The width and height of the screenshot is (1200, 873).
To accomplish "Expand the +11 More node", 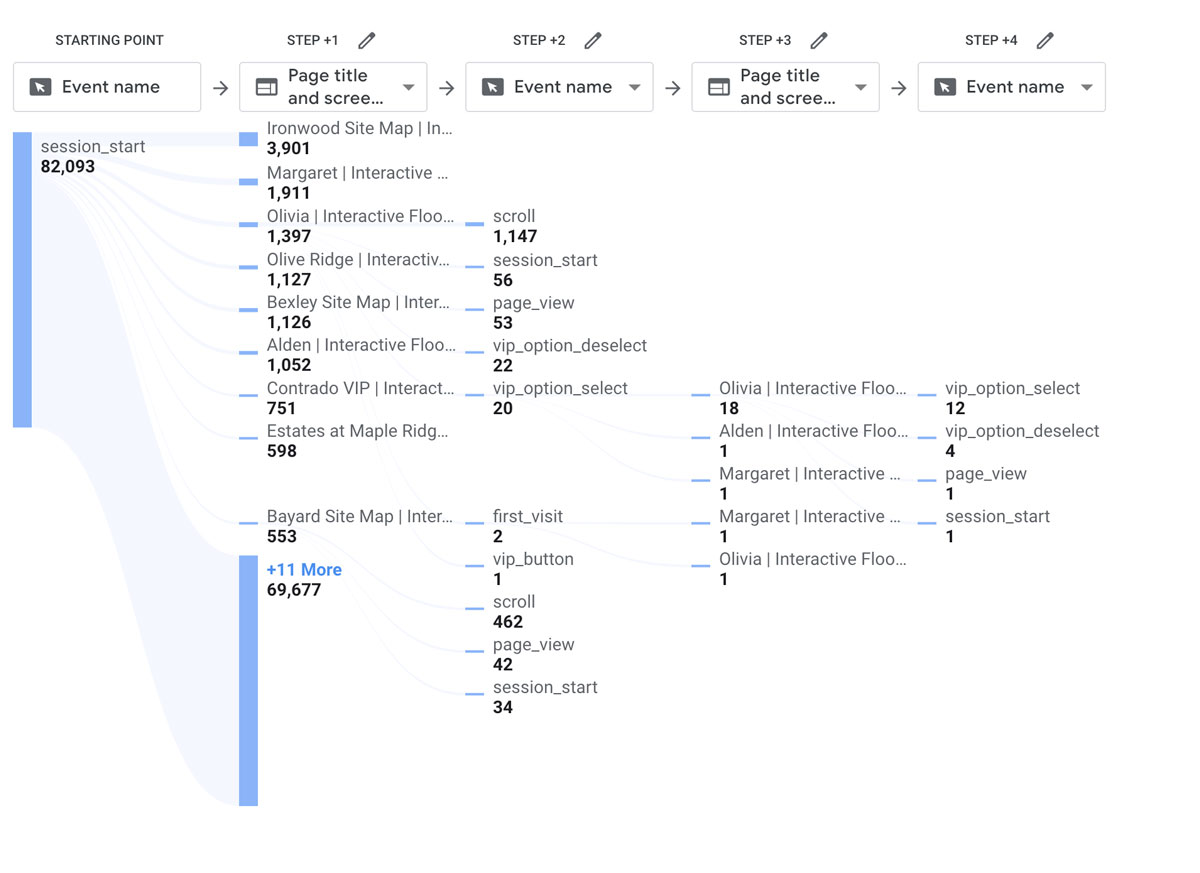I will coord(304,570).
